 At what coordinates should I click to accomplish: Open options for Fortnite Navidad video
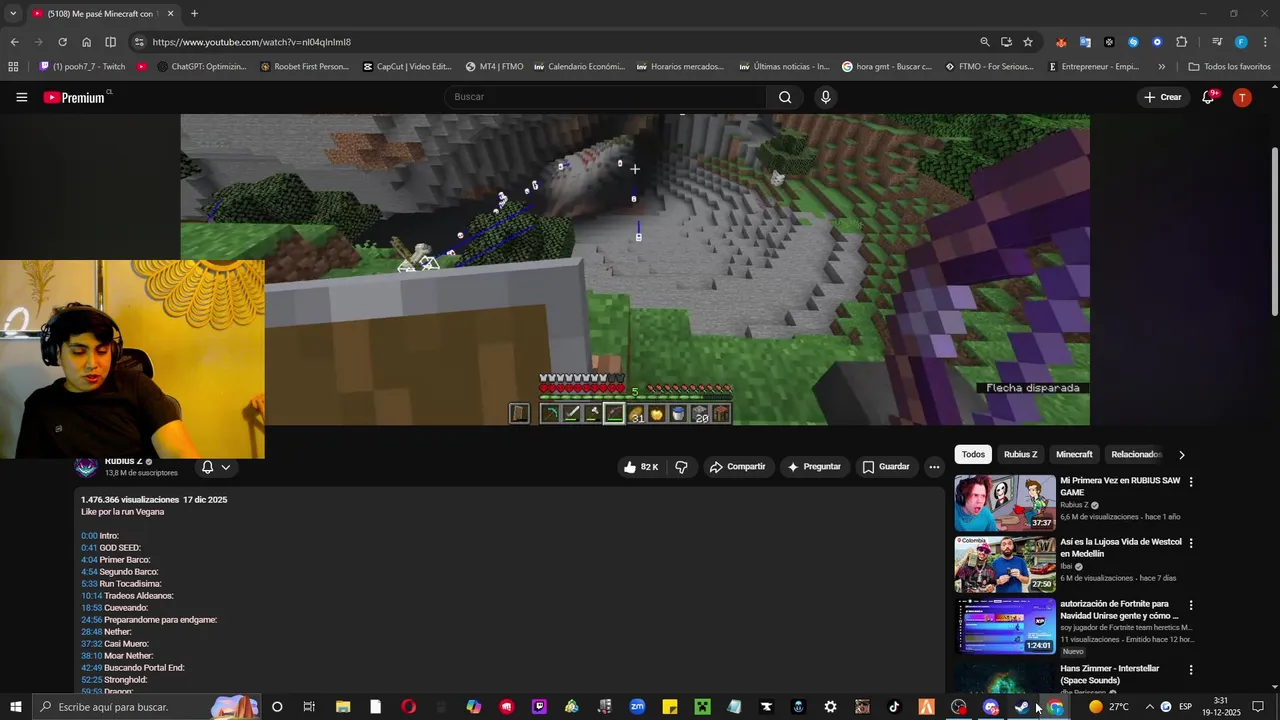pos(1191,605)
